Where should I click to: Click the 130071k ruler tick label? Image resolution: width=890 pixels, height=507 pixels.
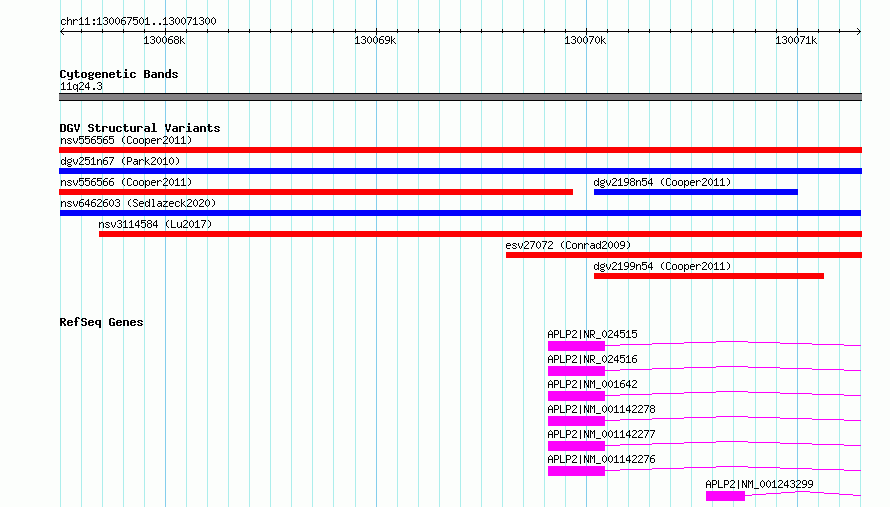tap(796, 40)
